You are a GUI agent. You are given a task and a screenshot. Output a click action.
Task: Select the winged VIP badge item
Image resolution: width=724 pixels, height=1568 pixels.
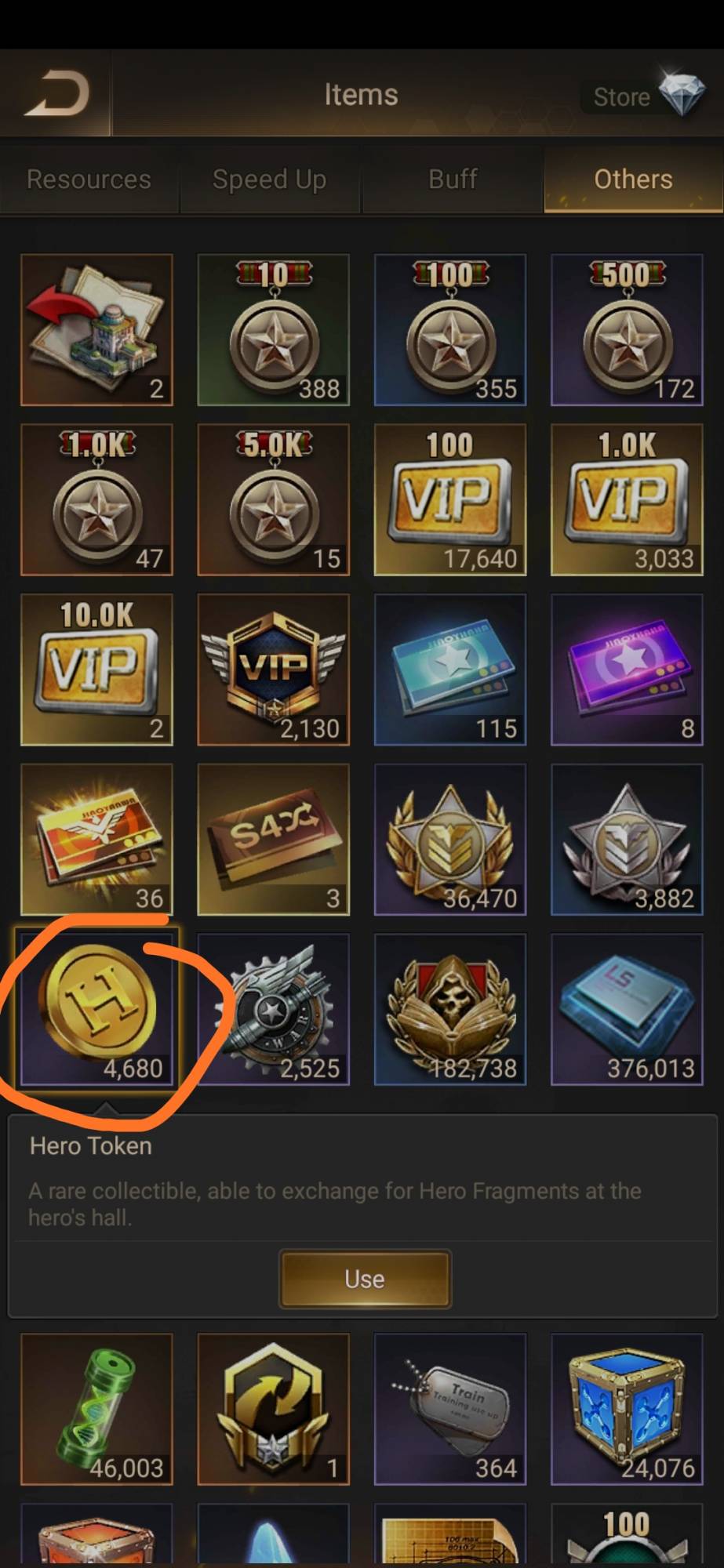point(273,670)
